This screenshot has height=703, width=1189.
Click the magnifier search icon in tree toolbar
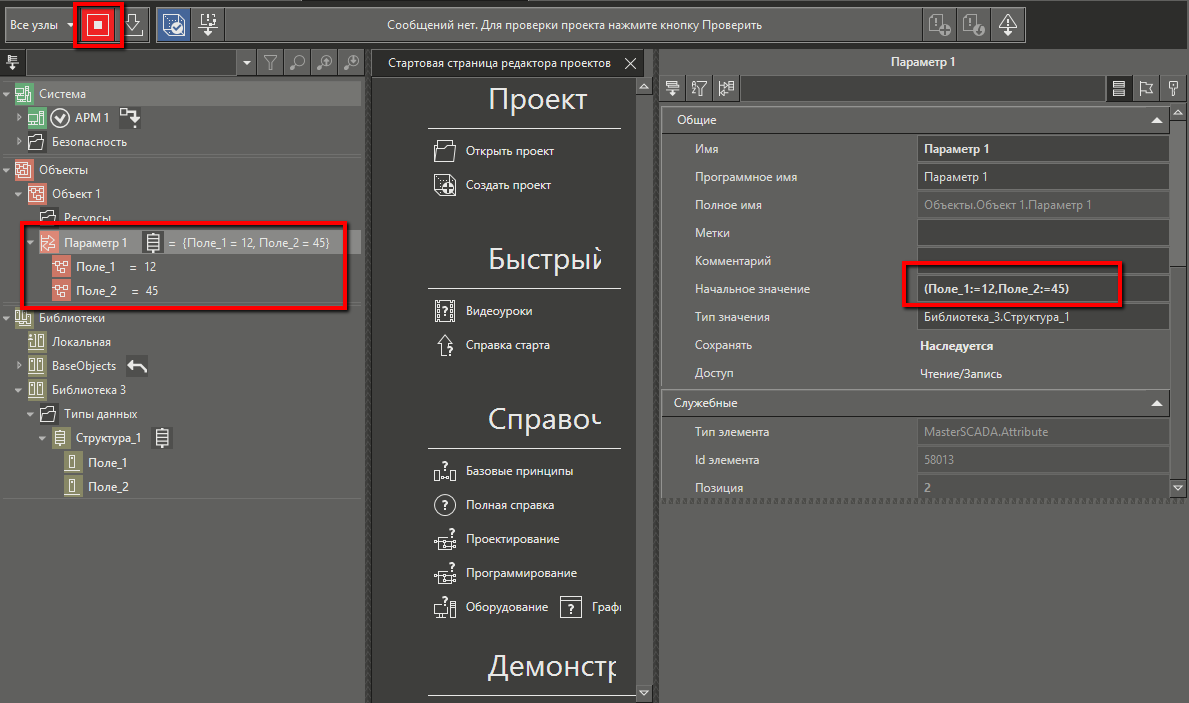point(297,63)
